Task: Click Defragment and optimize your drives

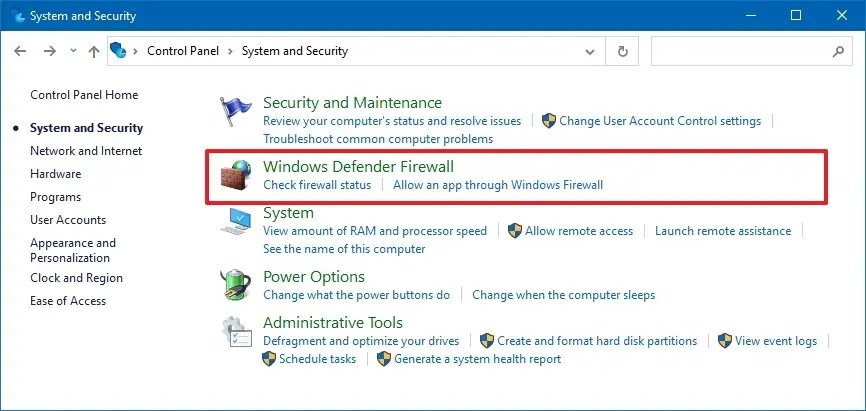Action: point(361,341)
